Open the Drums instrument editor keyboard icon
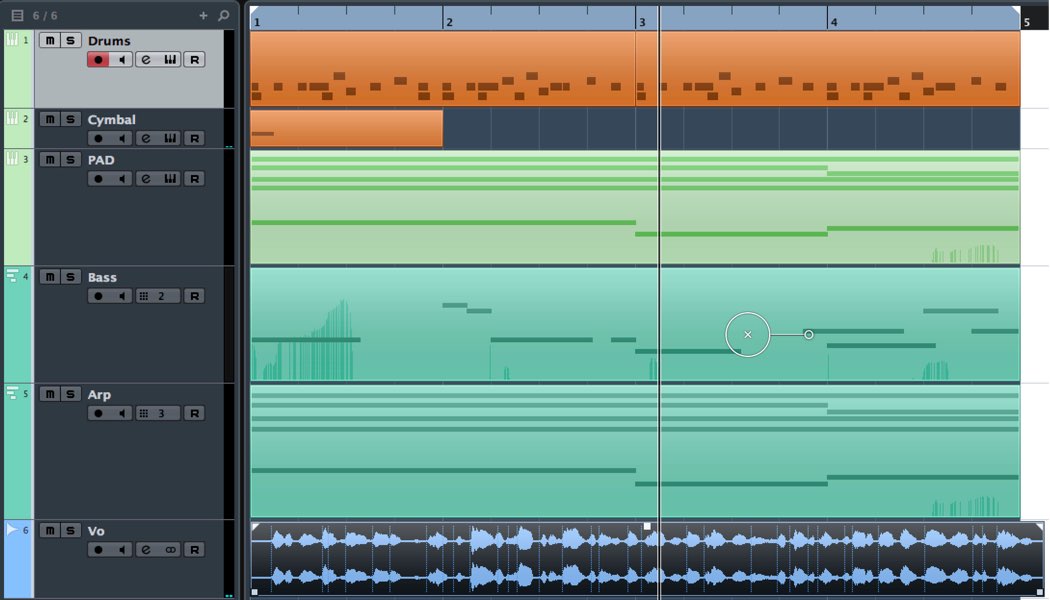This screenshot has width=1050, height=600. 170,60
